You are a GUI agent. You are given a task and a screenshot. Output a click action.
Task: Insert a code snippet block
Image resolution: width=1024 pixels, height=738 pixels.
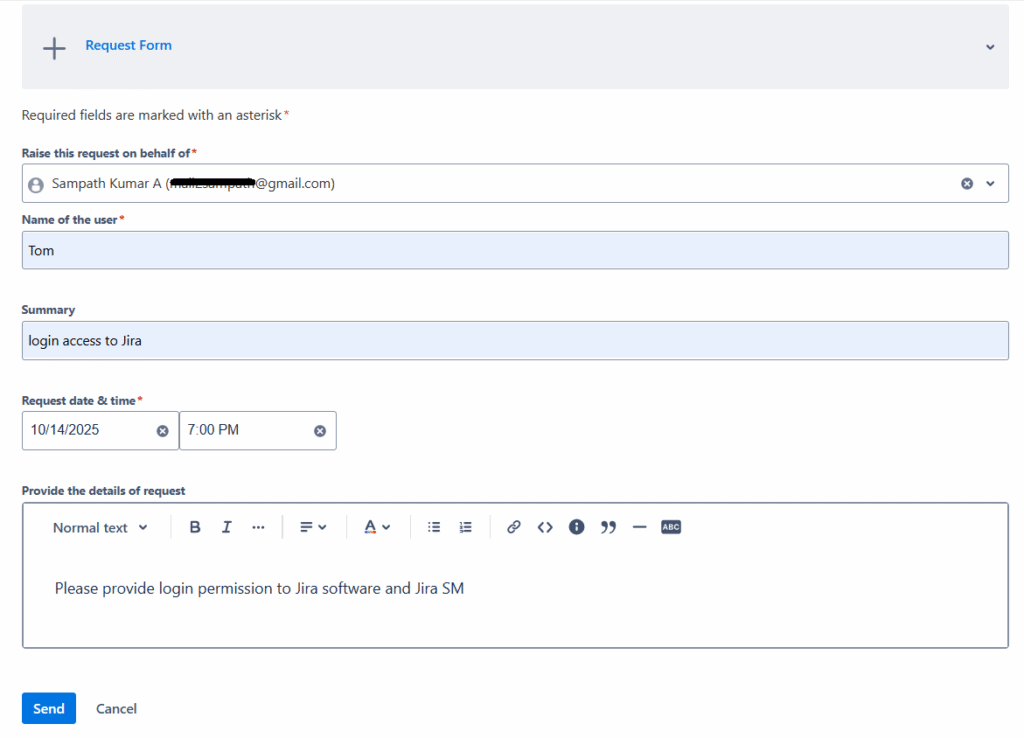tap(545, 527)
